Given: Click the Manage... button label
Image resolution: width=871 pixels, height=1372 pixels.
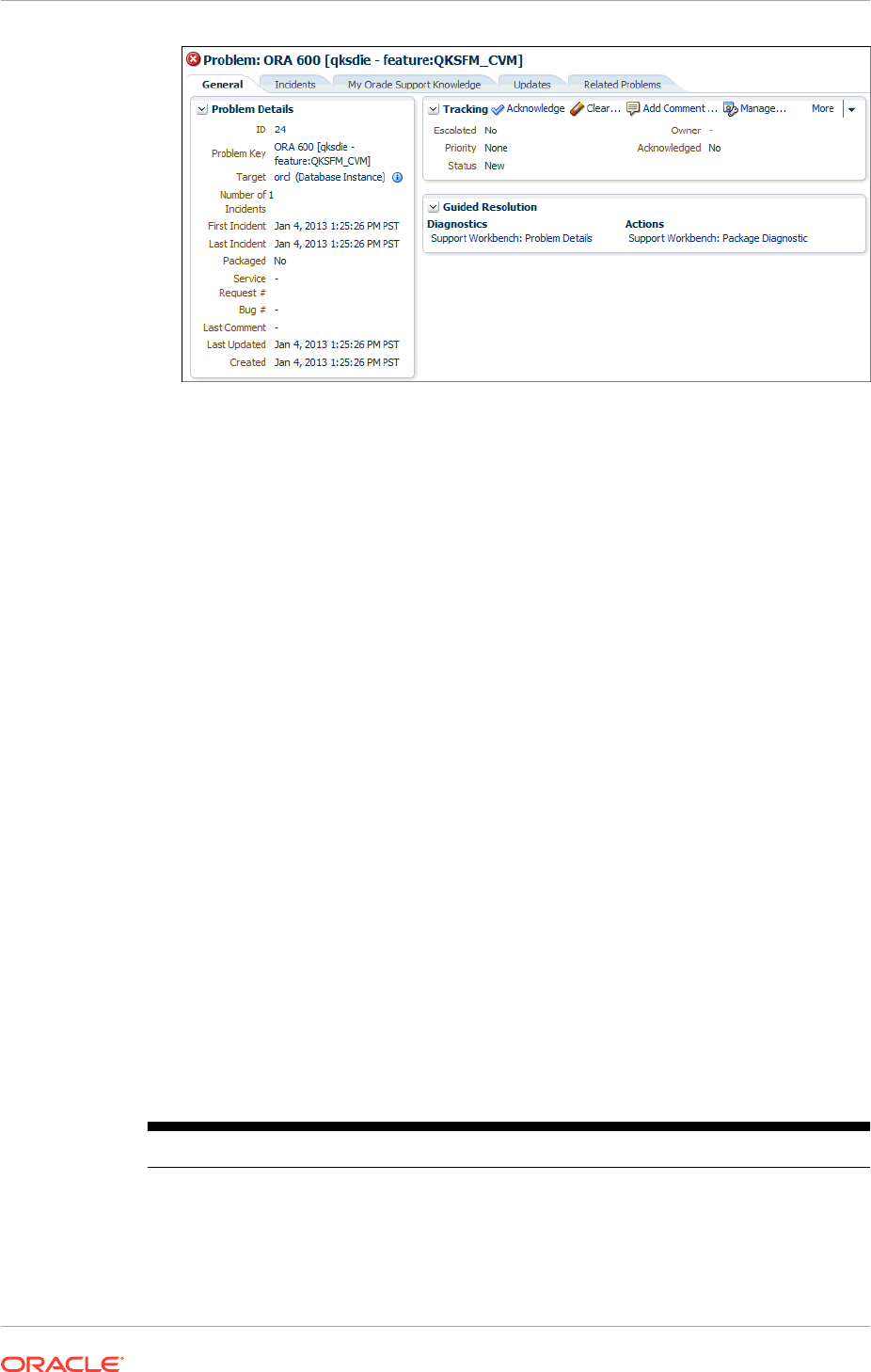Looking at the screenshot, I should (x=763, y=108).
